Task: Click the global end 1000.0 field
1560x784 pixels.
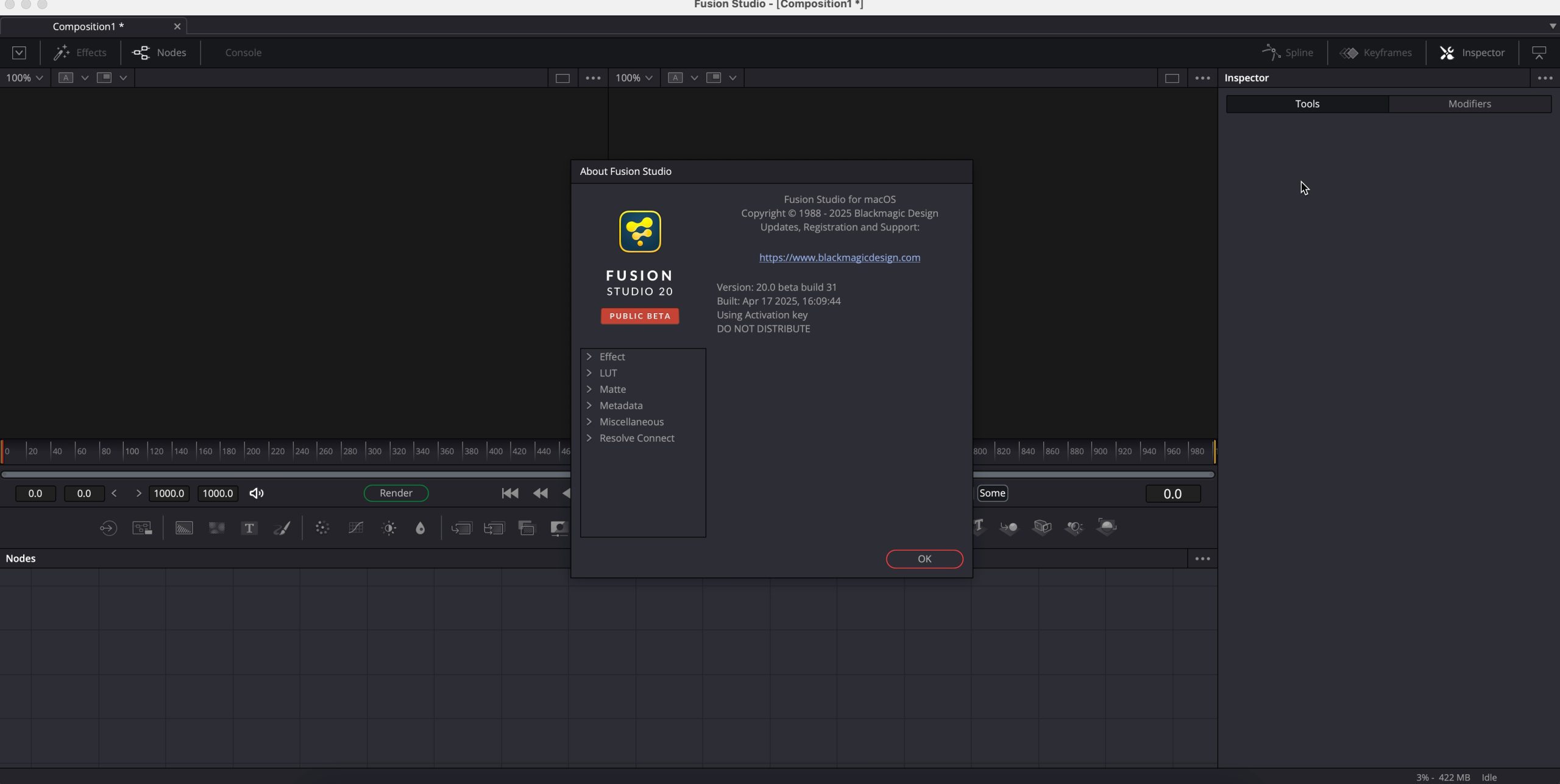Action: click(218, 493)
